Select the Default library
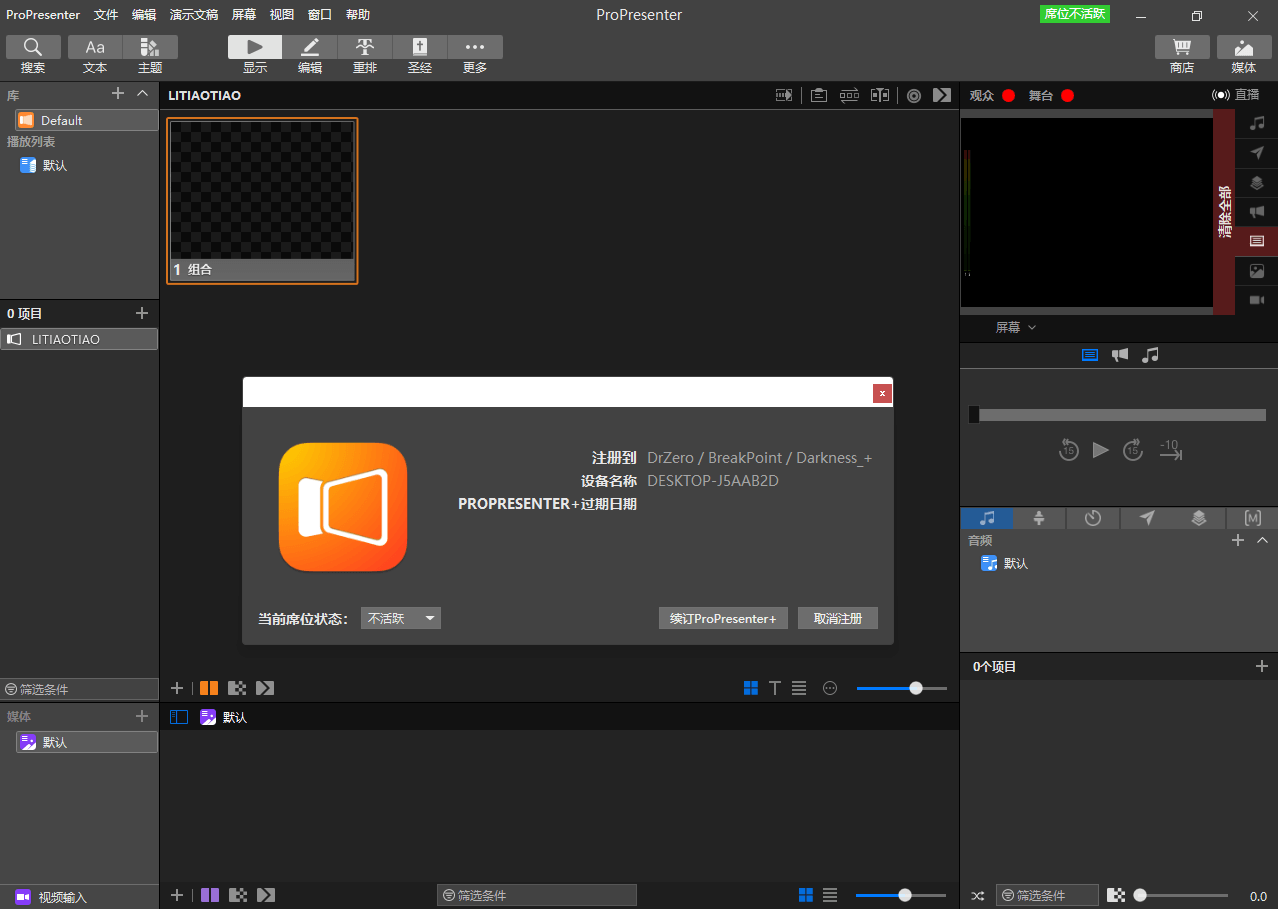This screenshot has width=1278, height=909. pyautogui.click(x=87, y=120)
